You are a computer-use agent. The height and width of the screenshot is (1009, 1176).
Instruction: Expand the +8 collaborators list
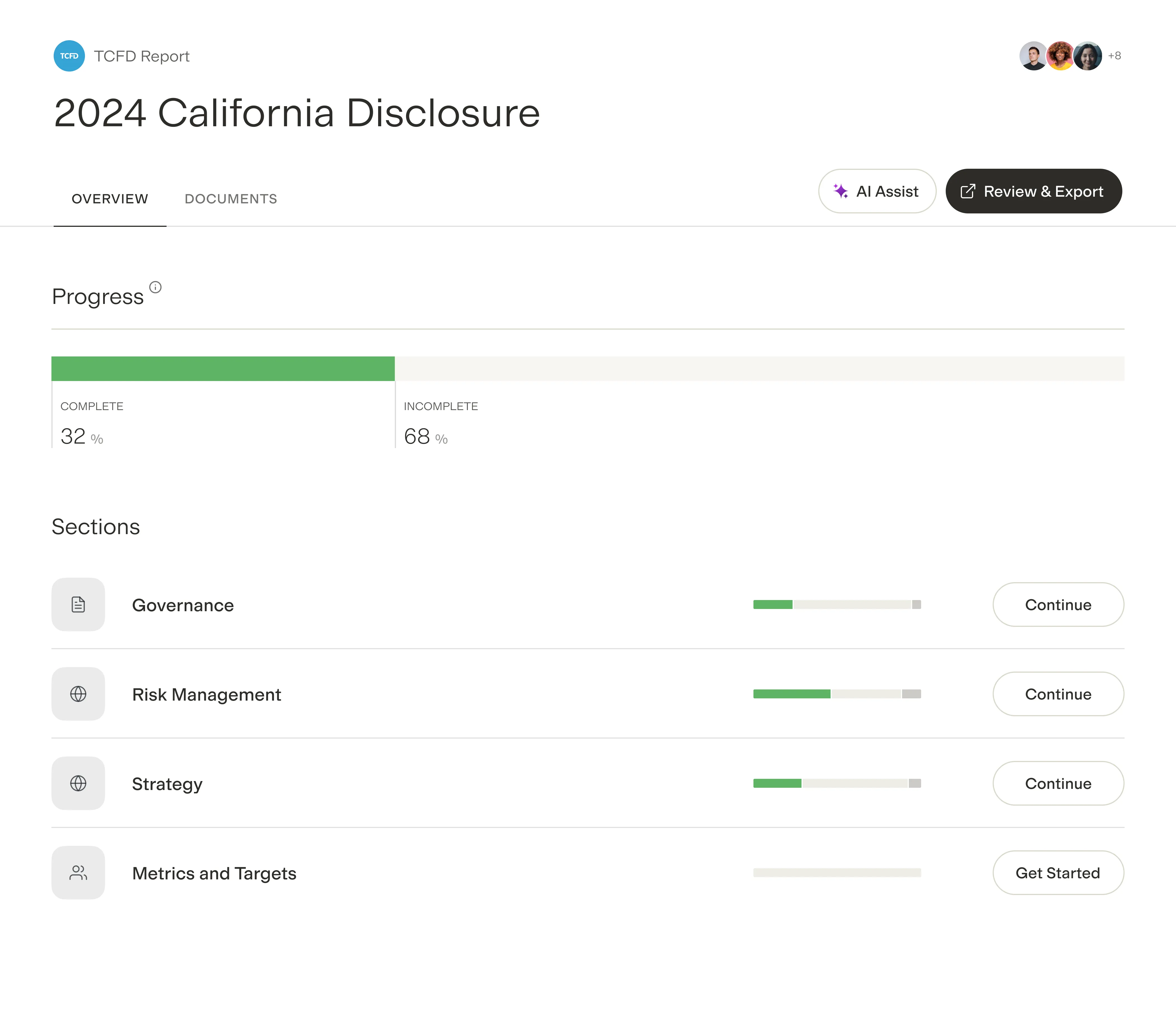point(1115,56)
